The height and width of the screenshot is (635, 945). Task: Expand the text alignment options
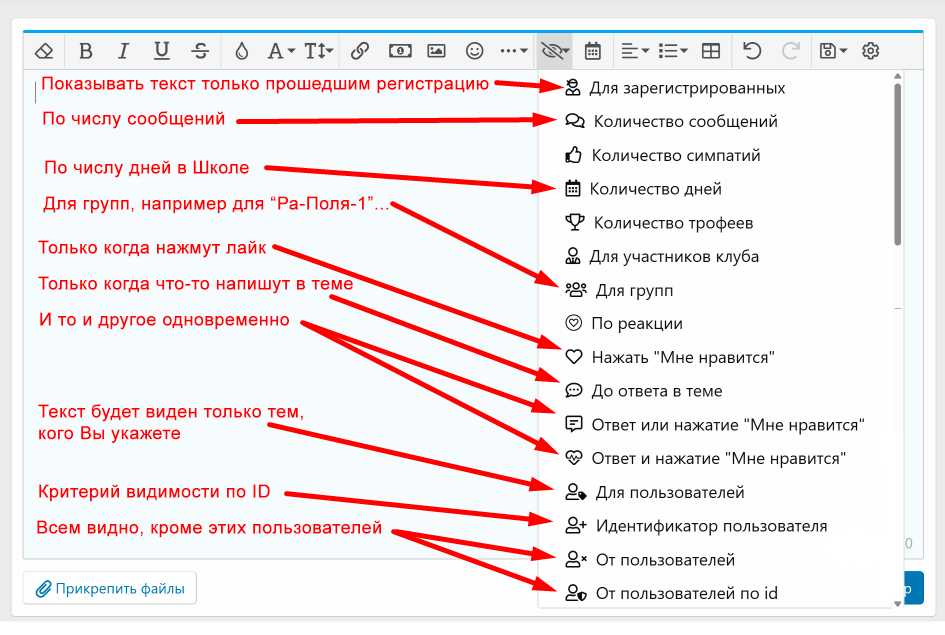(634, 50)
